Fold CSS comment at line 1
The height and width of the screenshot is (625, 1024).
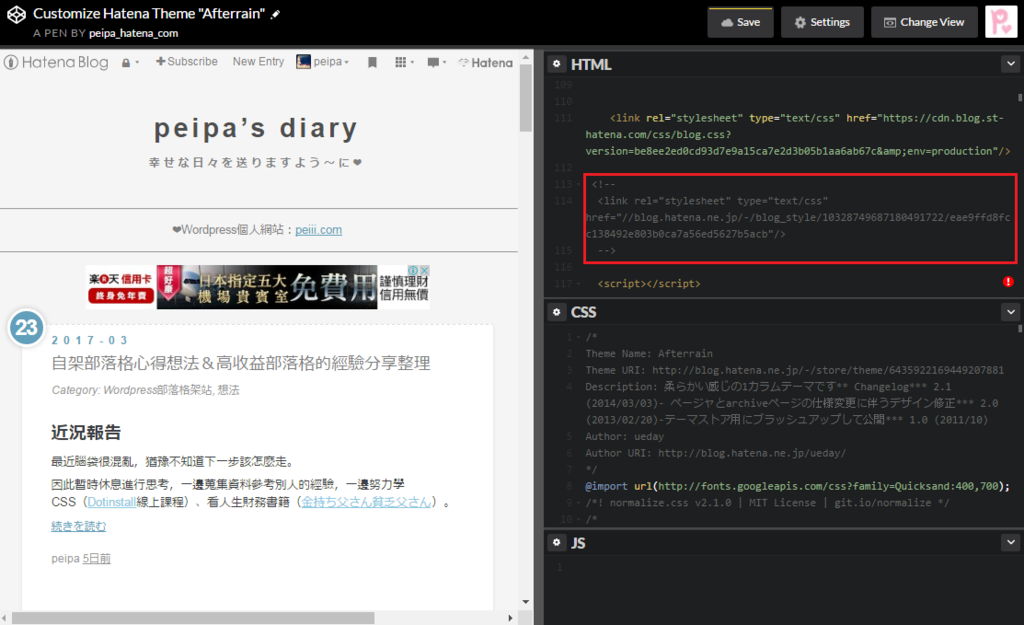(579, 338)
